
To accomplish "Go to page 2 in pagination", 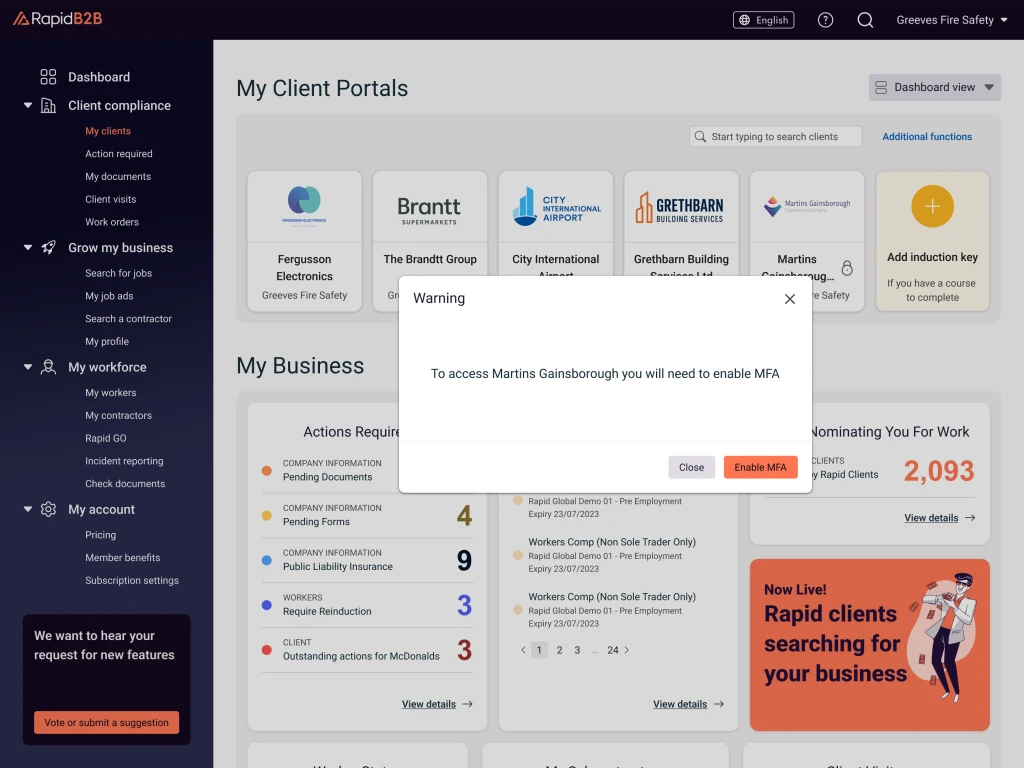I will (x=559, y=650).
